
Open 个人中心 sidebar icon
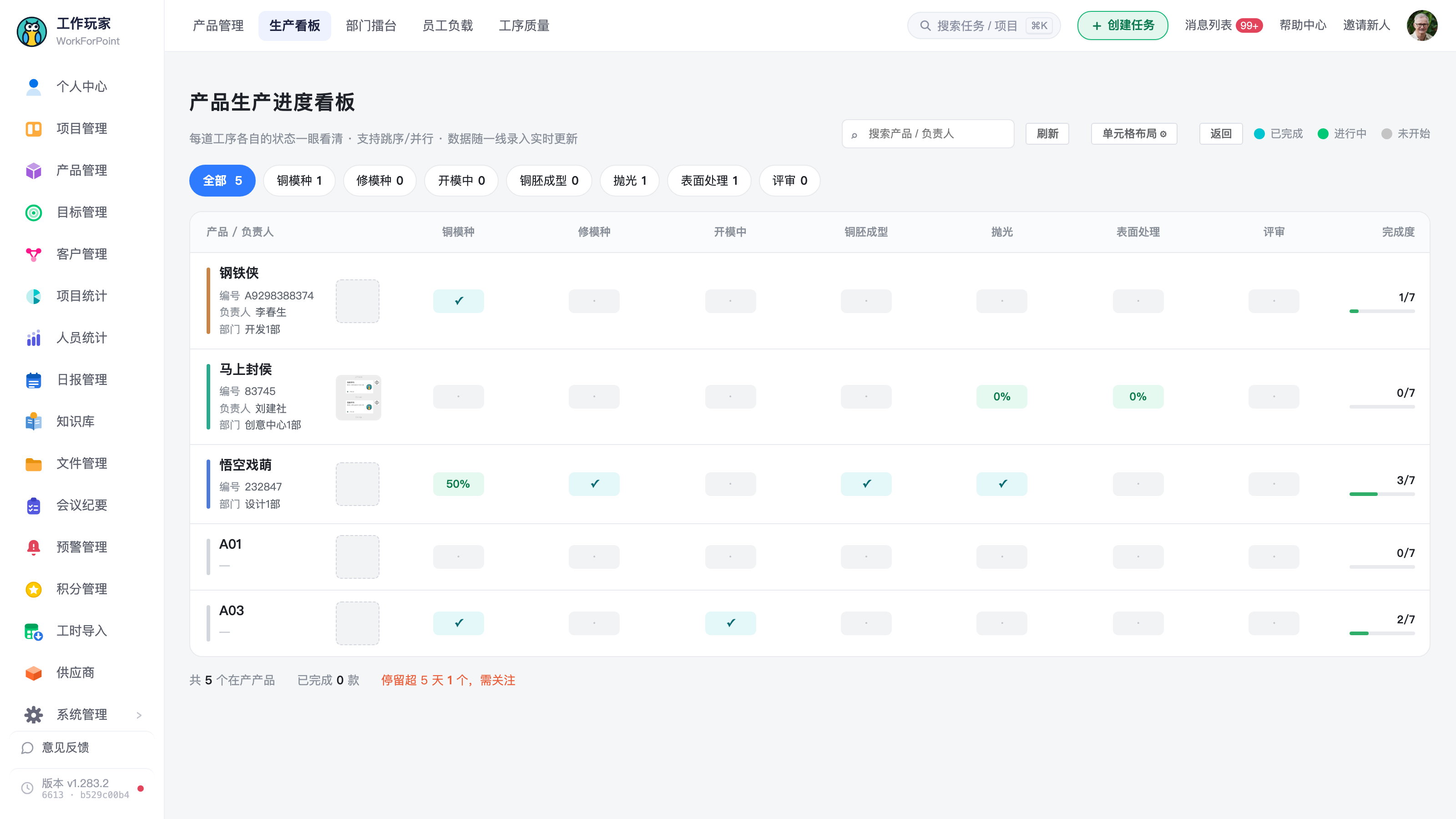(x=33, y=86)
